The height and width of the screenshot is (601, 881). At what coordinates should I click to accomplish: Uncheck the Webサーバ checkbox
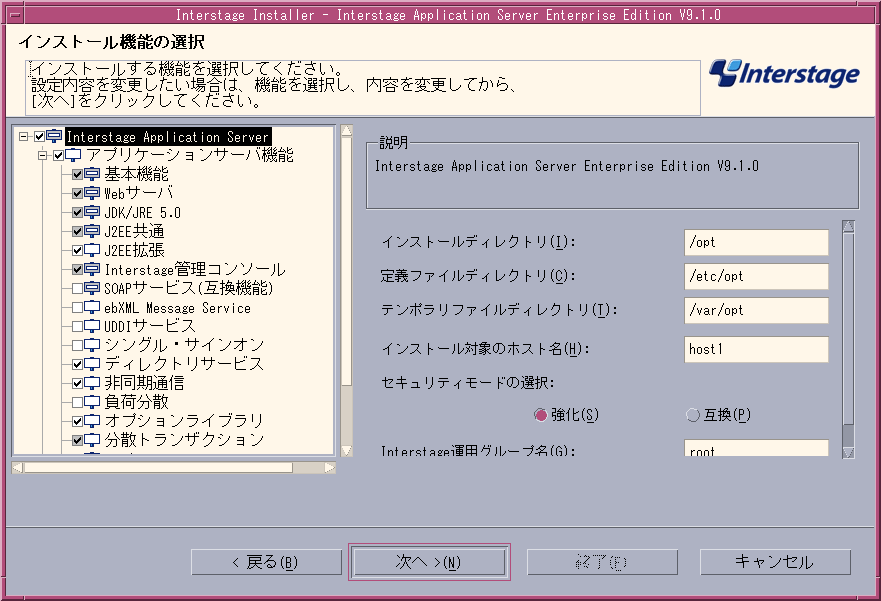point(78,194)
